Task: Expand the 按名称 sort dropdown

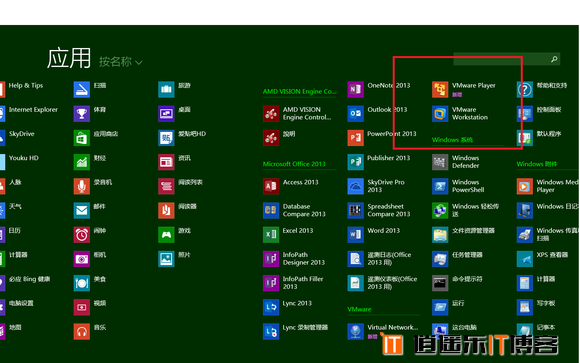Action: coord(121,62)
